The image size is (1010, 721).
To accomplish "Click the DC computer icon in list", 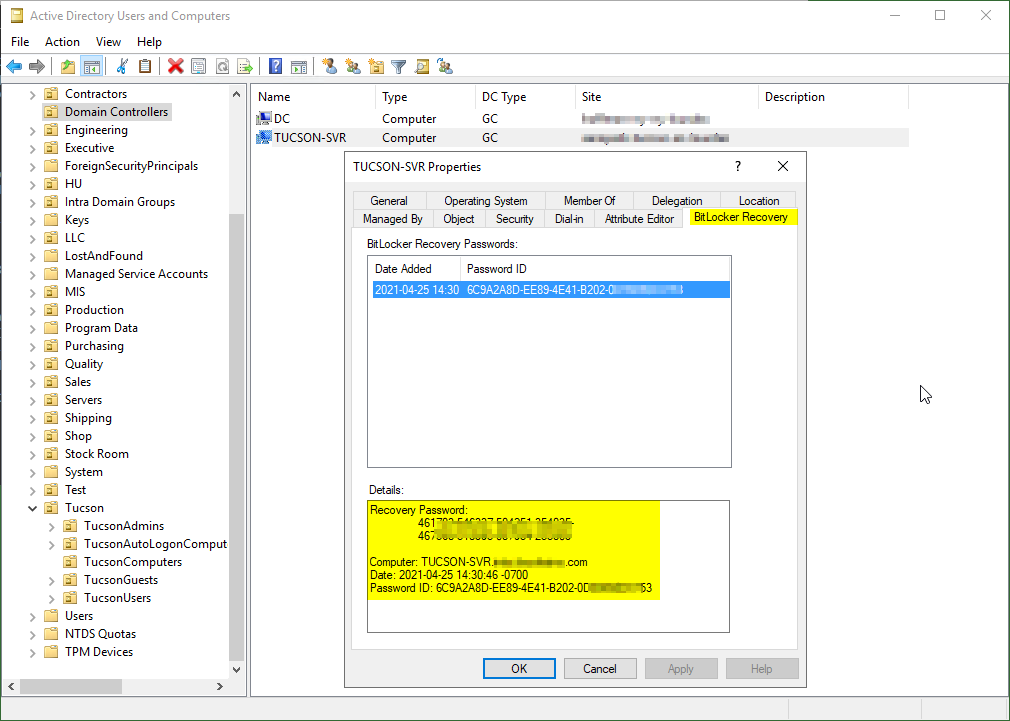I will [x=263, y=119].
